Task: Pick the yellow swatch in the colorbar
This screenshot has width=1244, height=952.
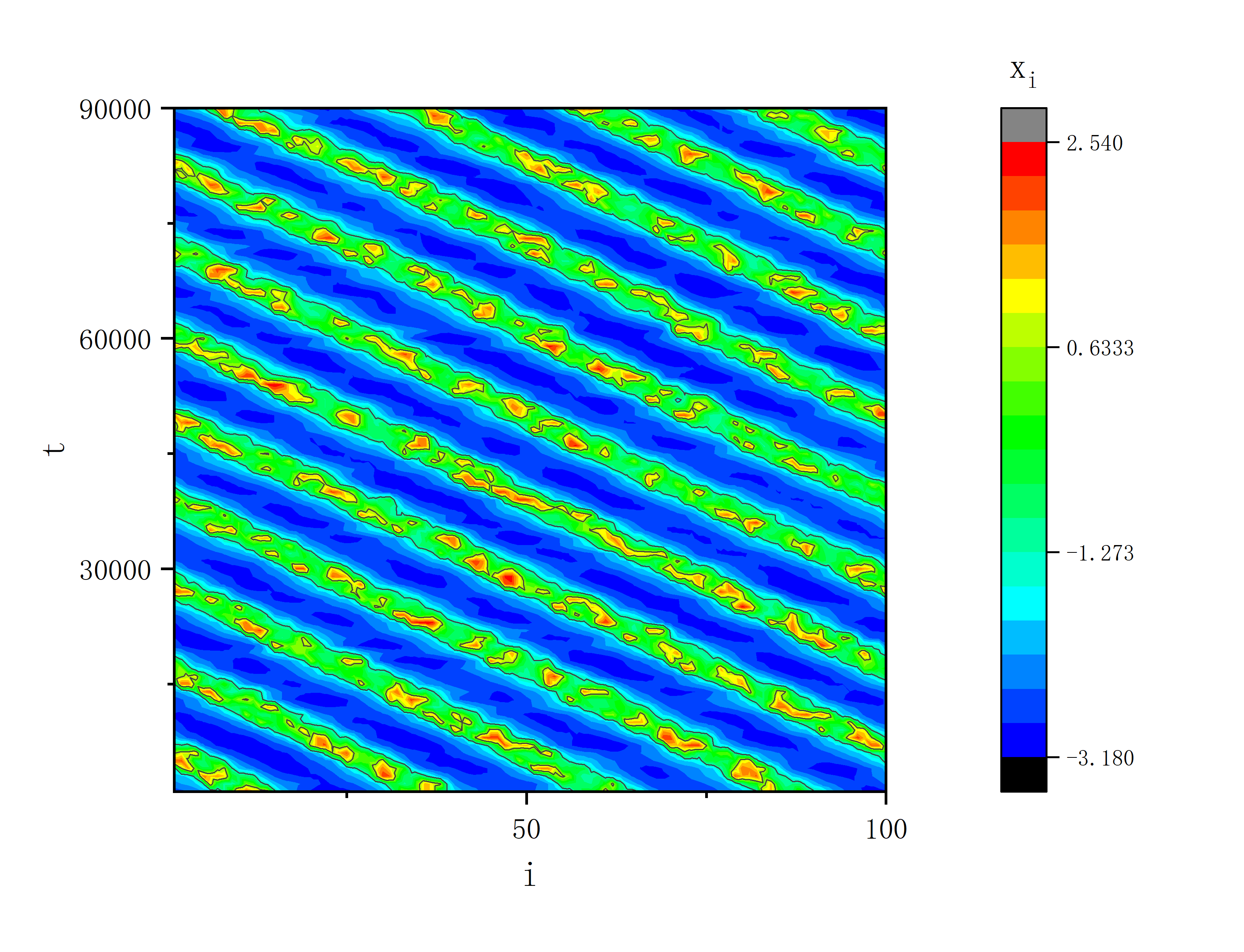Action: coord(1024,296)
